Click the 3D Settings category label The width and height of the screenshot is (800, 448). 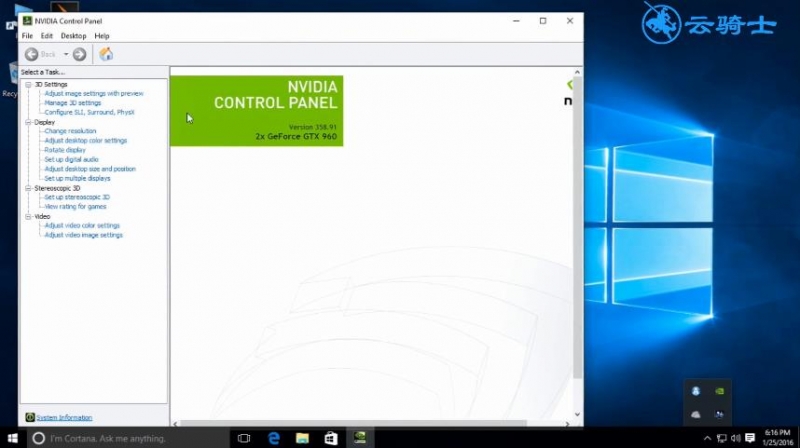51,84
